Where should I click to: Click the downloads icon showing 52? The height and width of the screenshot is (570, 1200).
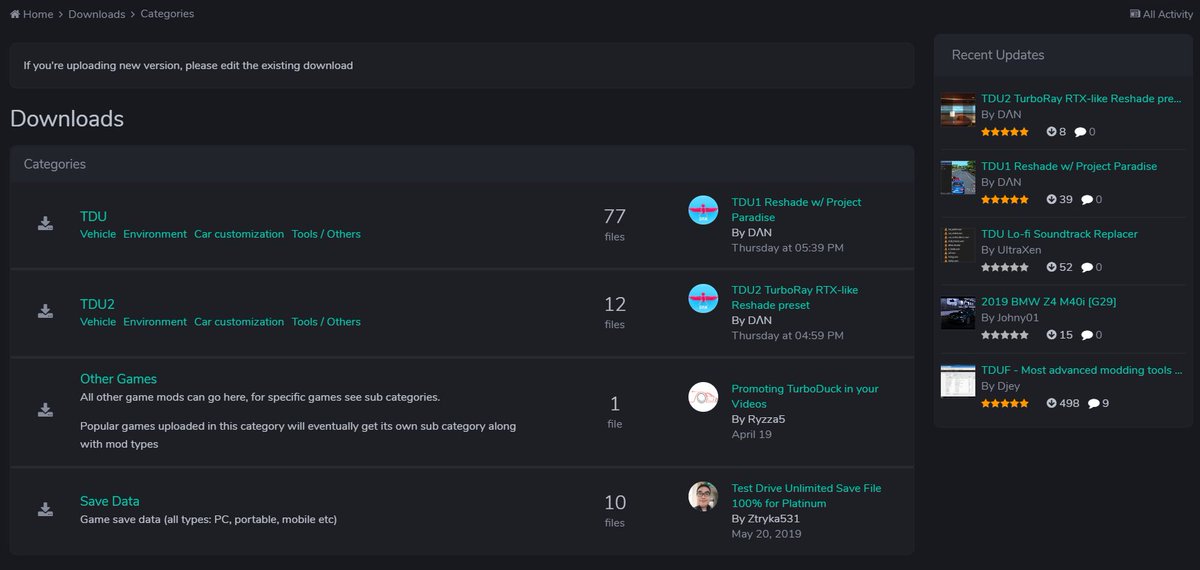[x=1051, y=268]
